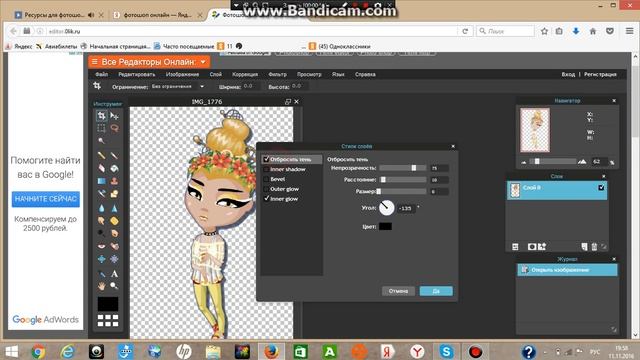
Task: Open the Просмотр menu
Action: [309, 74]
